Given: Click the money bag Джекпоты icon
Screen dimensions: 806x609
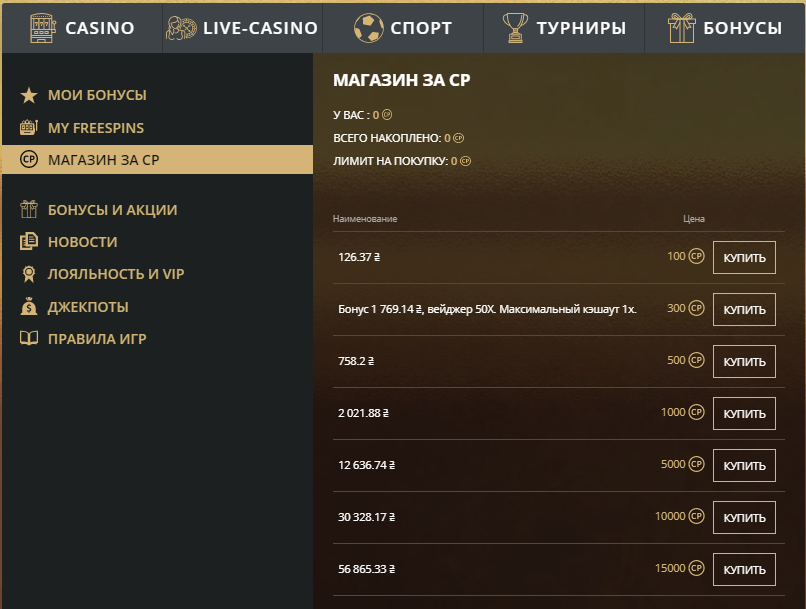Looking at the screenshot, I should pos(29,306).
